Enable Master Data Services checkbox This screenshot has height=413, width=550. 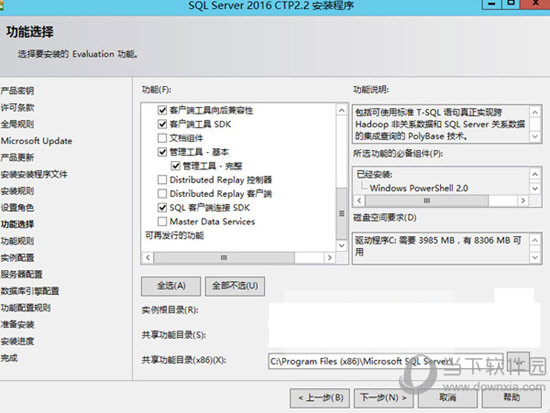[x=162, y=221]
